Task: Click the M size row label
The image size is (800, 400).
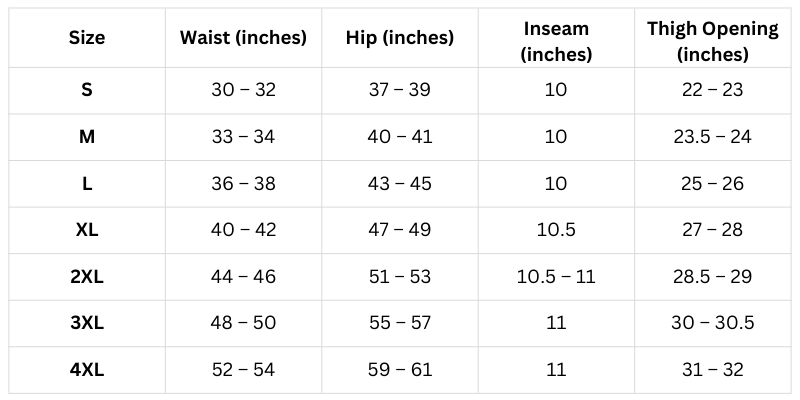Action: tap(87, 136)
